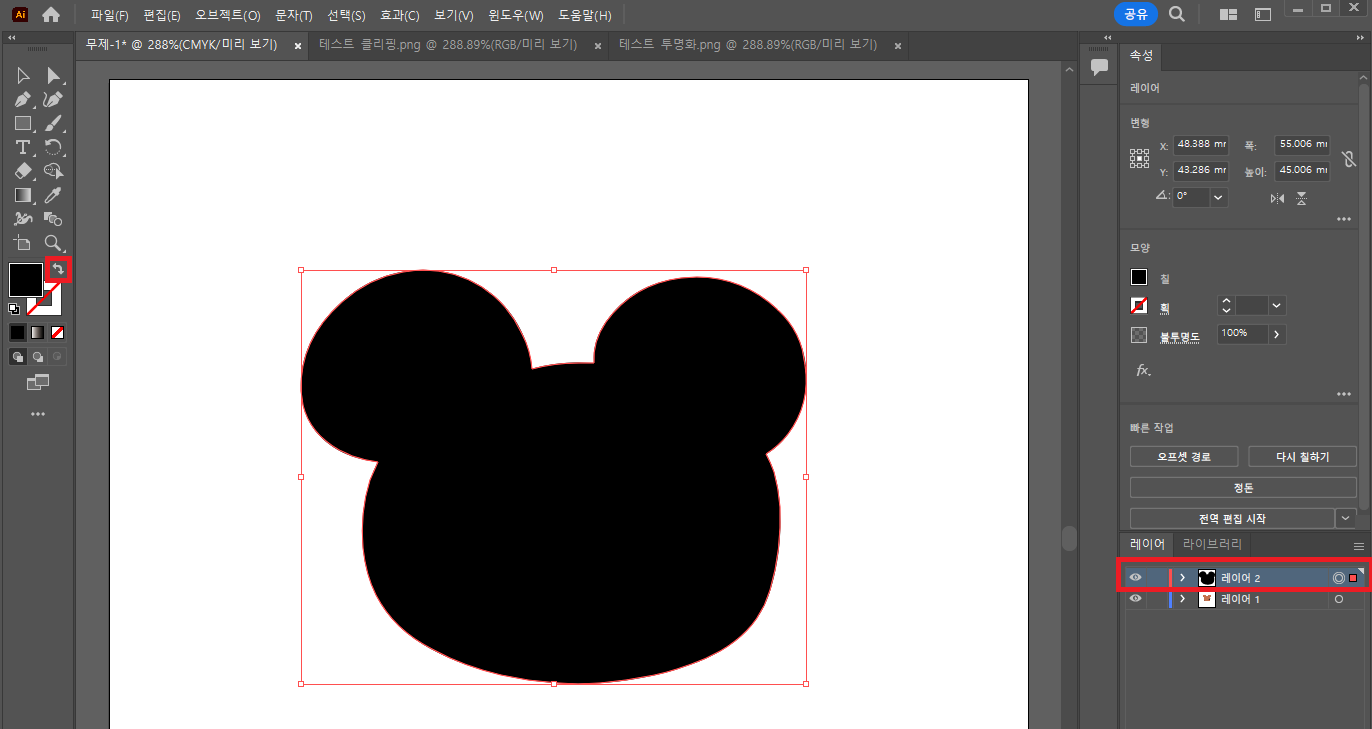
Task: Open more options in the 변형 section
Action: [1344, 219]
